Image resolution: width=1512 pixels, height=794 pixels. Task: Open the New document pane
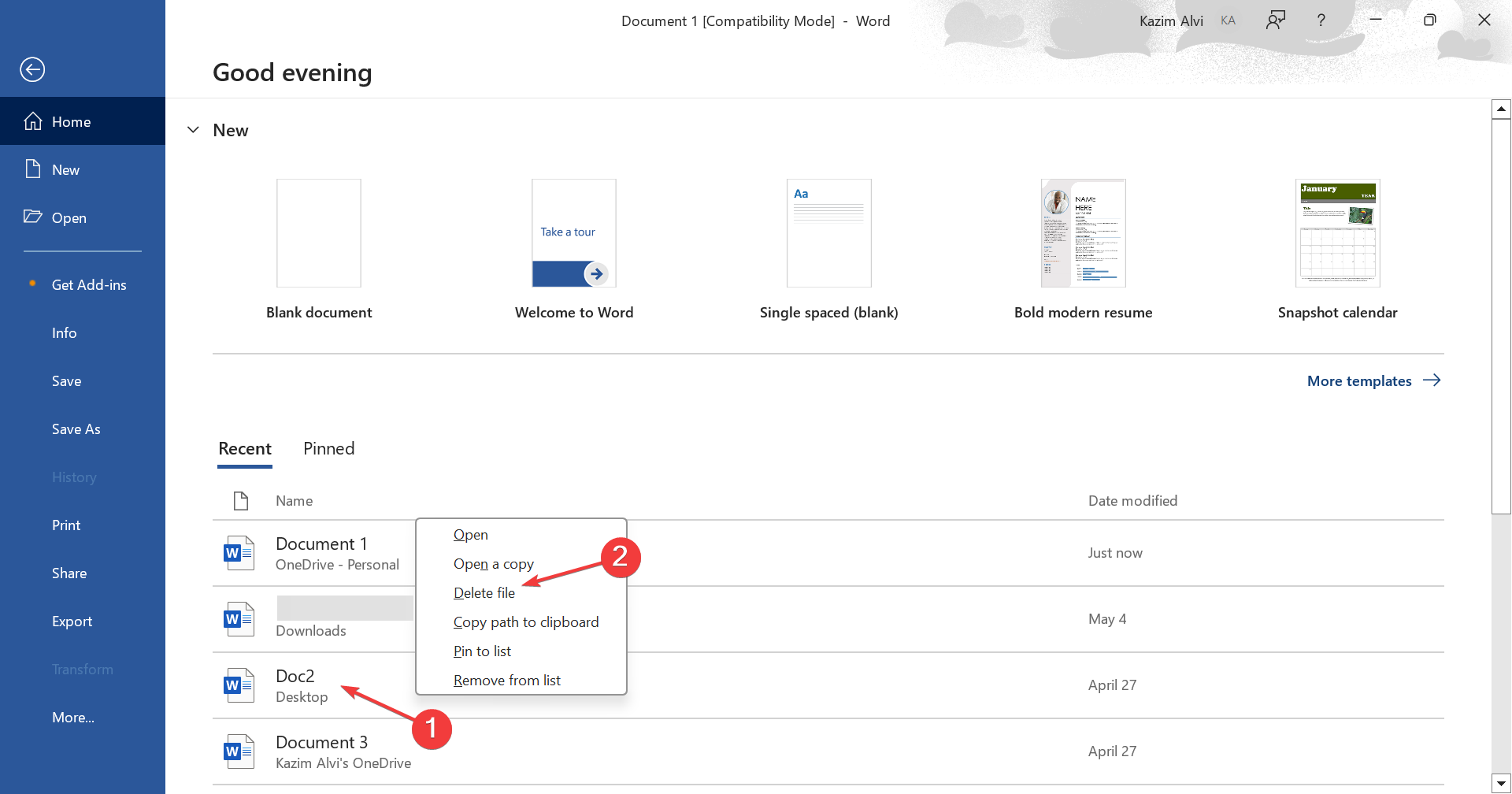click(66, 169)
